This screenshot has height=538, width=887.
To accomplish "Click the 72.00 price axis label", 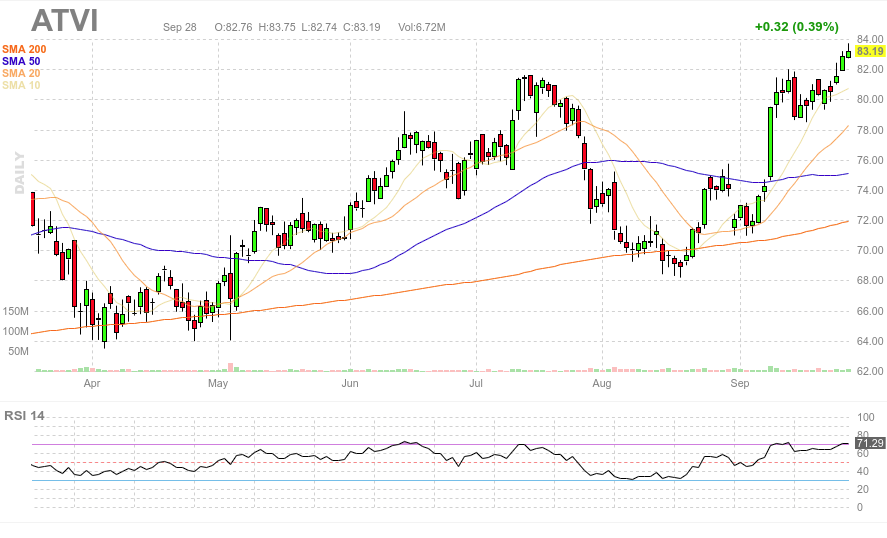I will pyautogui.click(x=870, y=220).
